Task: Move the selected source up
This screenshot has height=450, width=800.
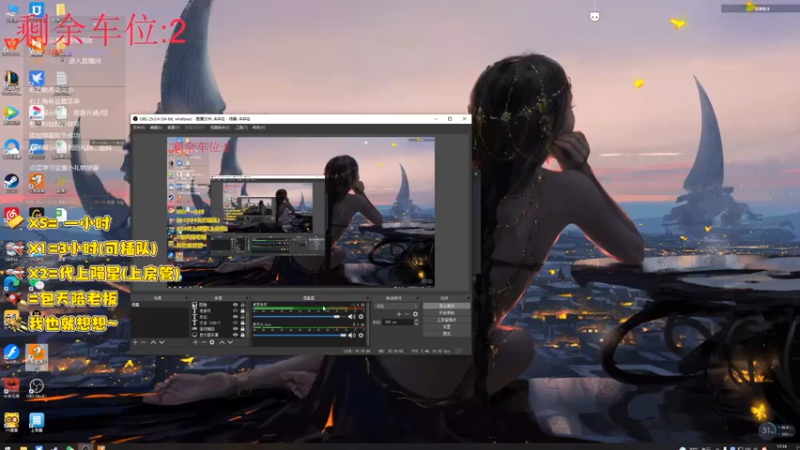Action: click(222, 342)
